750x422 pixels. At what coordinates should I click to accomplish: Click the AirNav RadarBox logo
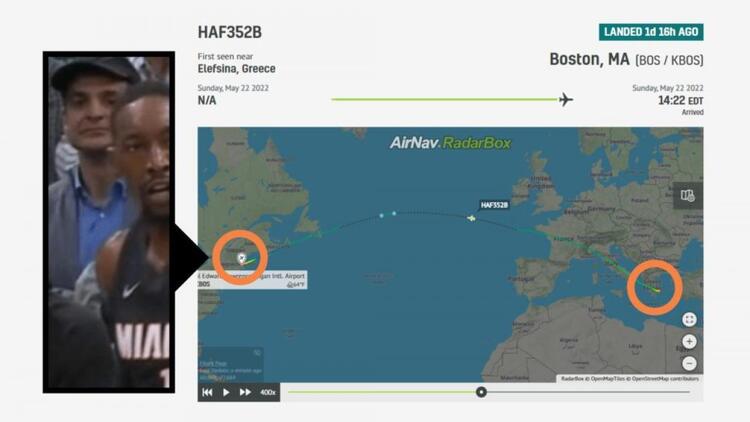(x=450, y=143)
